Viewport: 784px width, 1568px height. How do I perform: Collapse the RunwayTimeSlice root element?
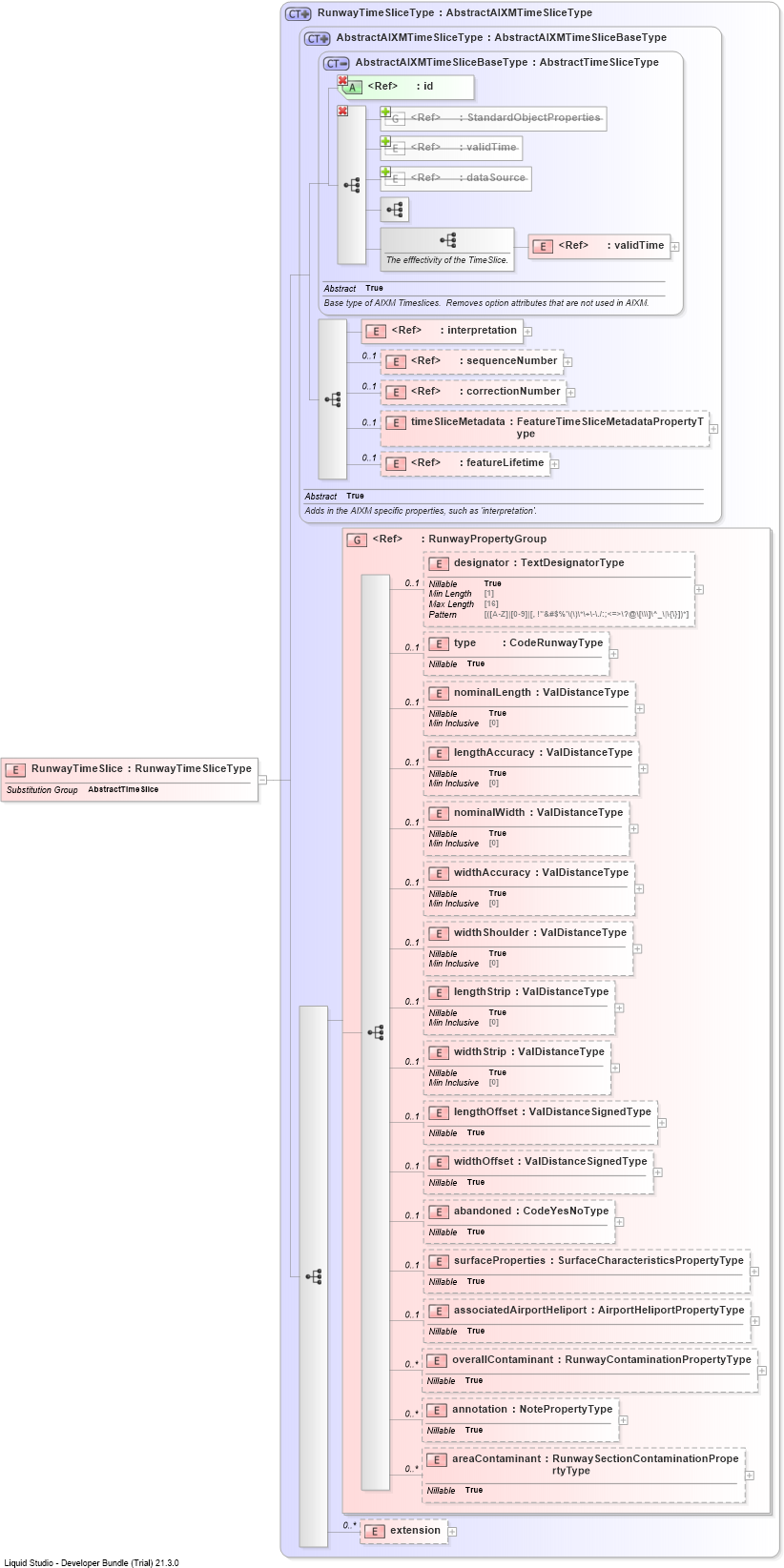tap(262, 780)
